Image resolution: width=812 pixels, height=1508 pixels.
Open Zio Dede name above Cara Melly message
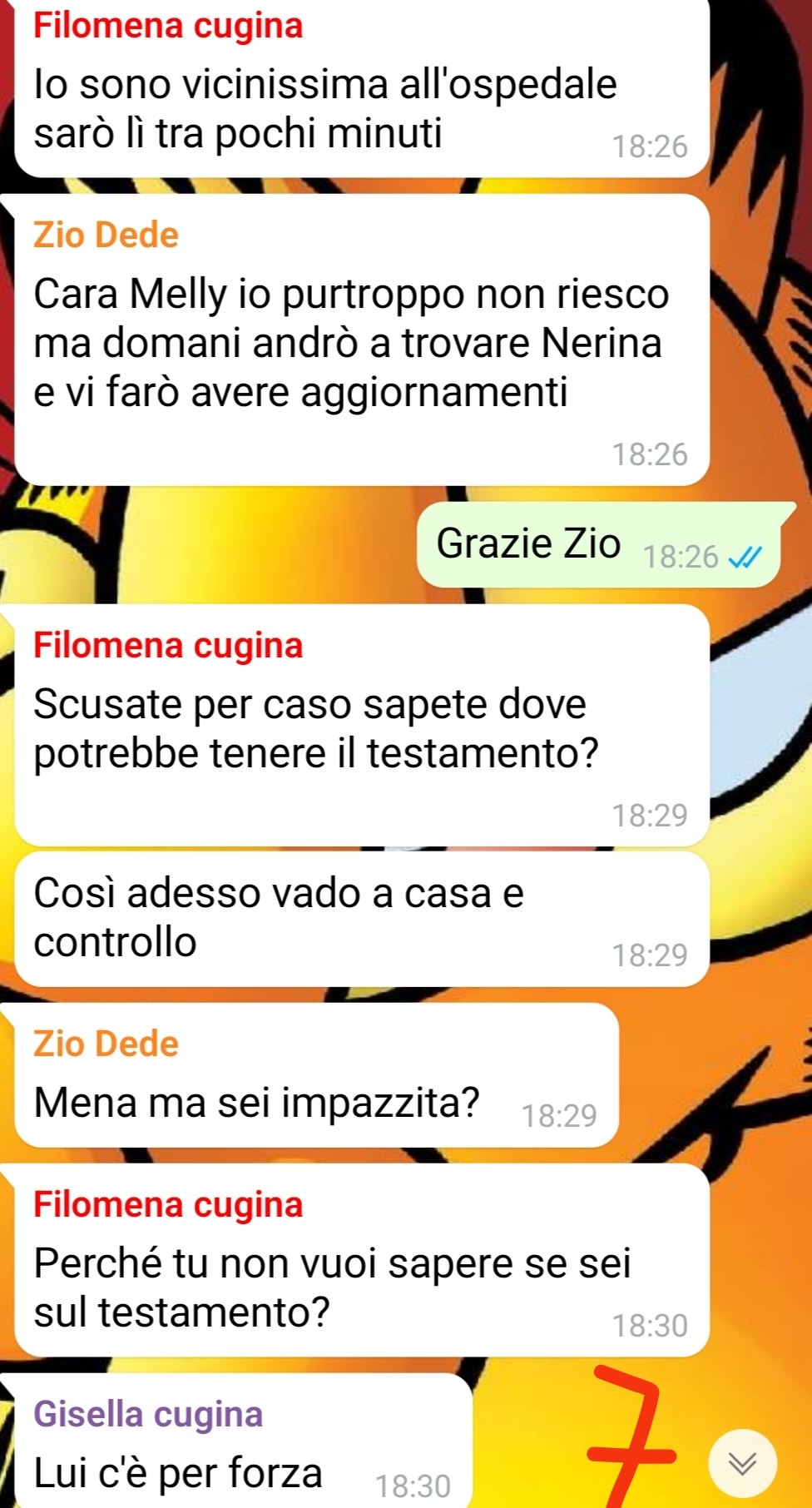[x=106, y=235]
